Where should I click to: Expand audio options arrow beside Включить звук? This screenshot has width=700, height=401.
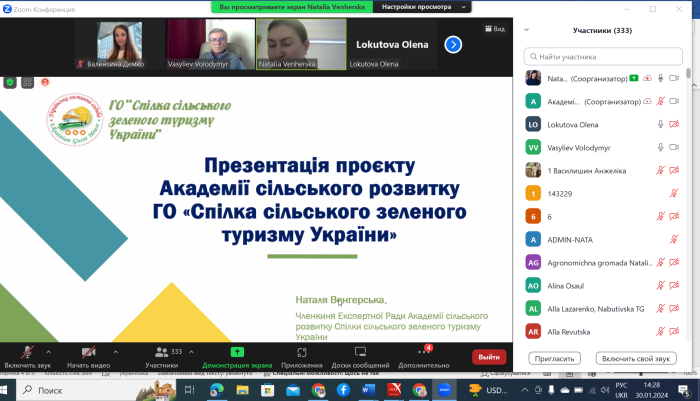point(48,352)
